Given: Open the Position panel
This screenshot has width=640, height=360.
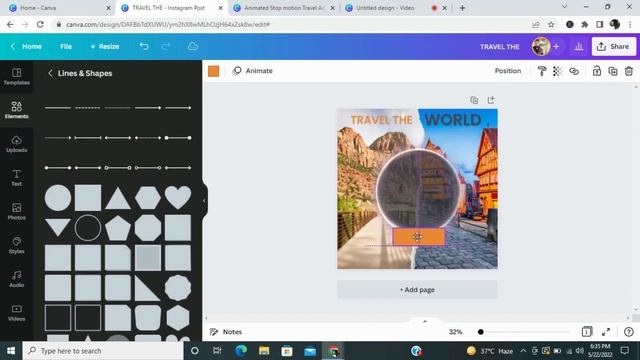Looking at the screenshot, I should click(x=508, y=71).
